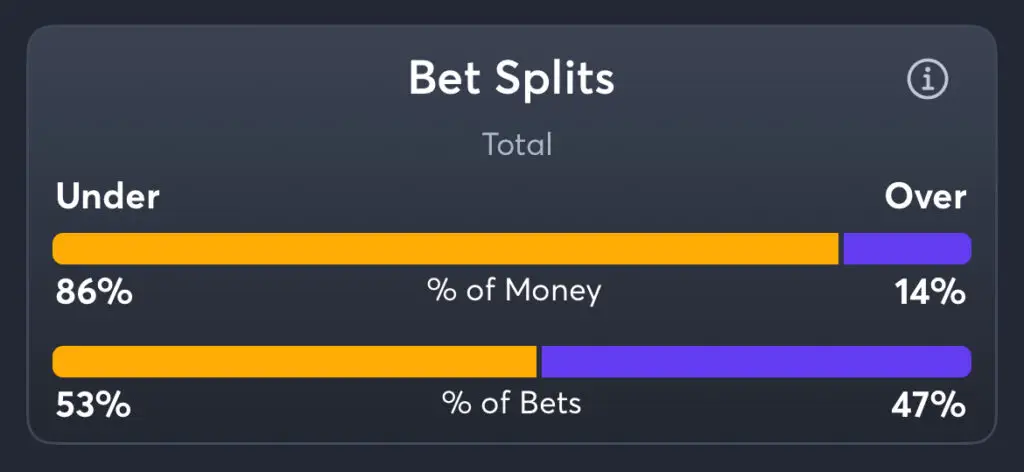Click the 47% bets value

click(928, 405)
